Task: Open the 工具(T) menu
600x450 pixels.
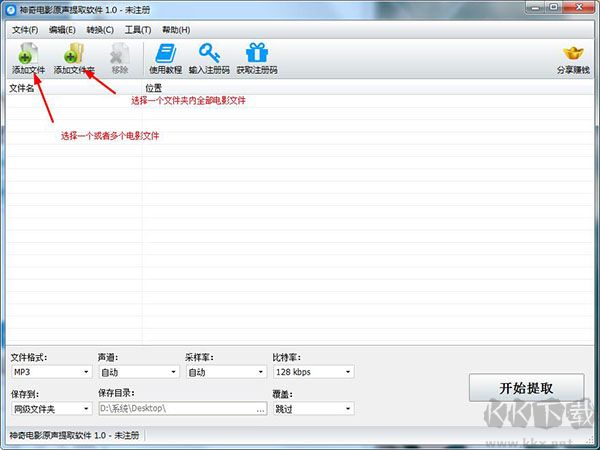Action: [x=138, y=30]
